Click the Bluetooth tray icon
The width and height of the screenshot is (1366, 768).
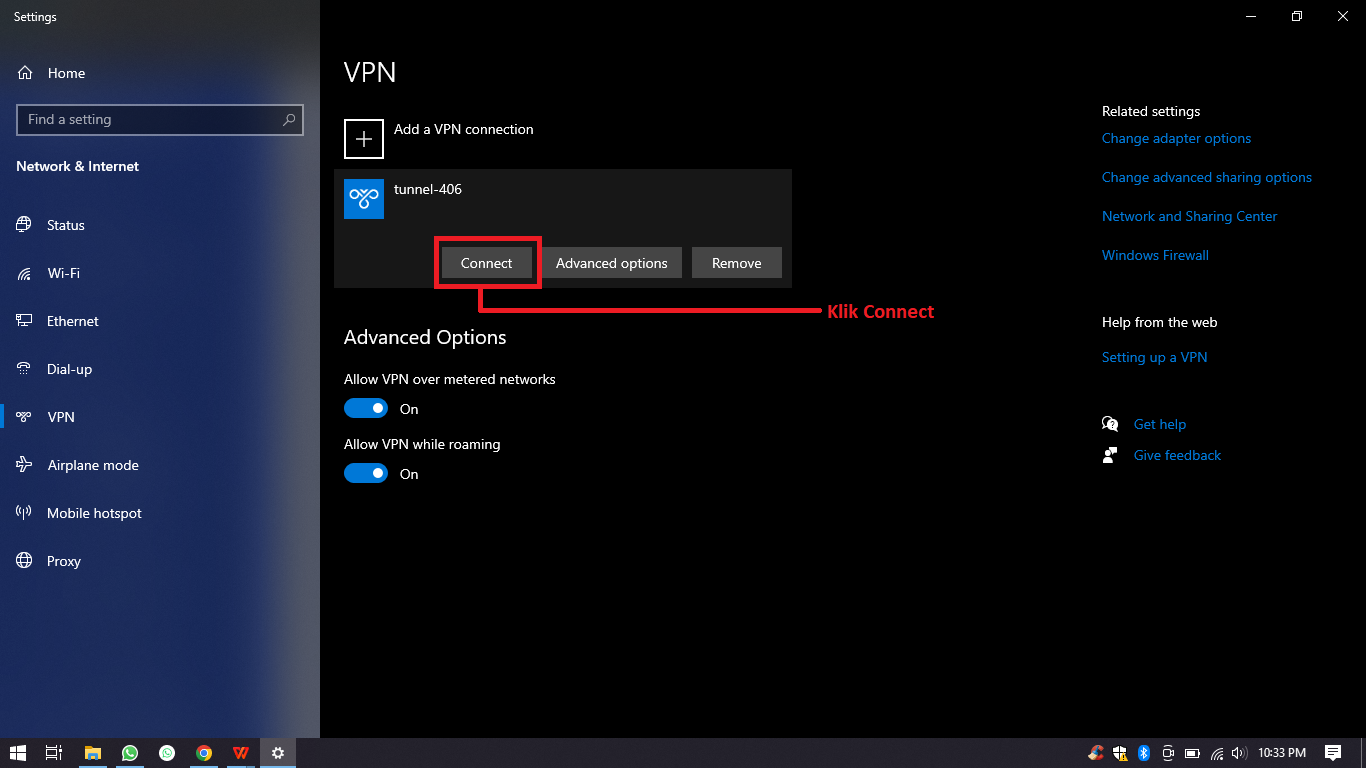pyautogui.click(x=1144, y=753)
